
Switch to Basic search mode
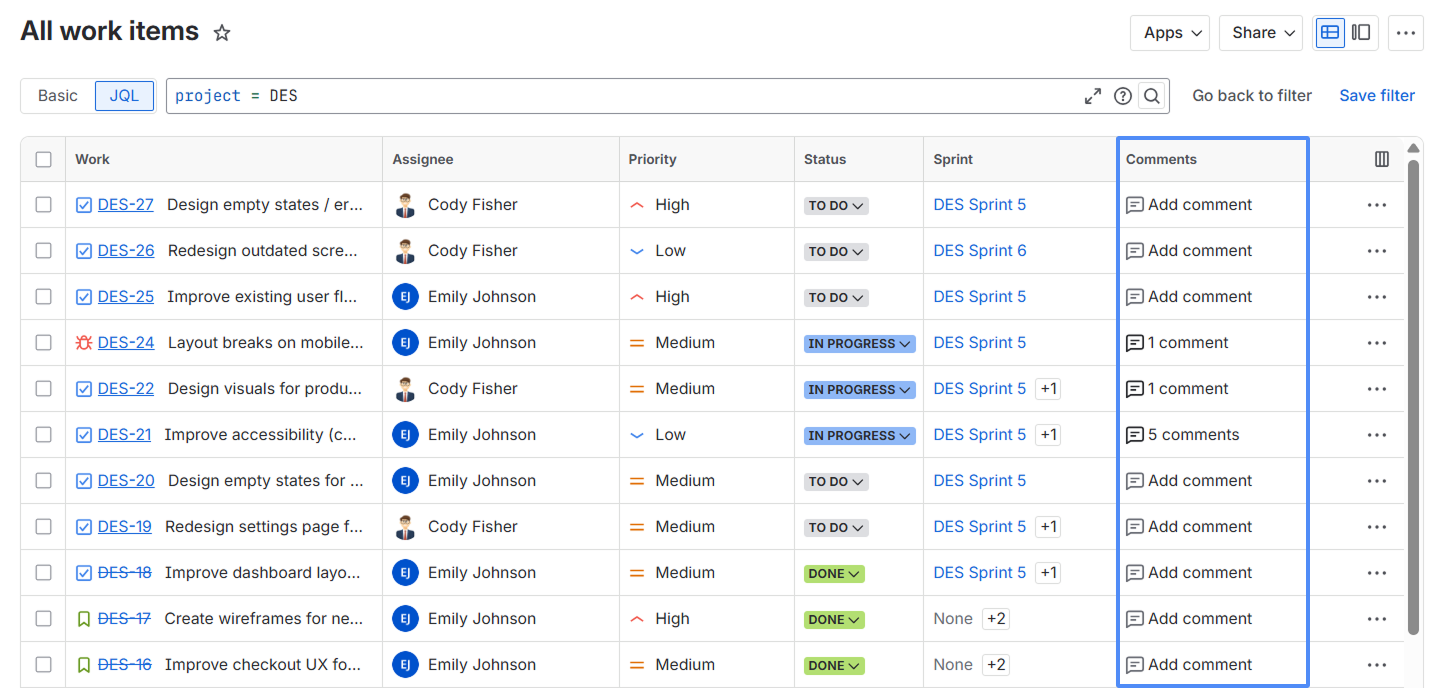point(58,96)
